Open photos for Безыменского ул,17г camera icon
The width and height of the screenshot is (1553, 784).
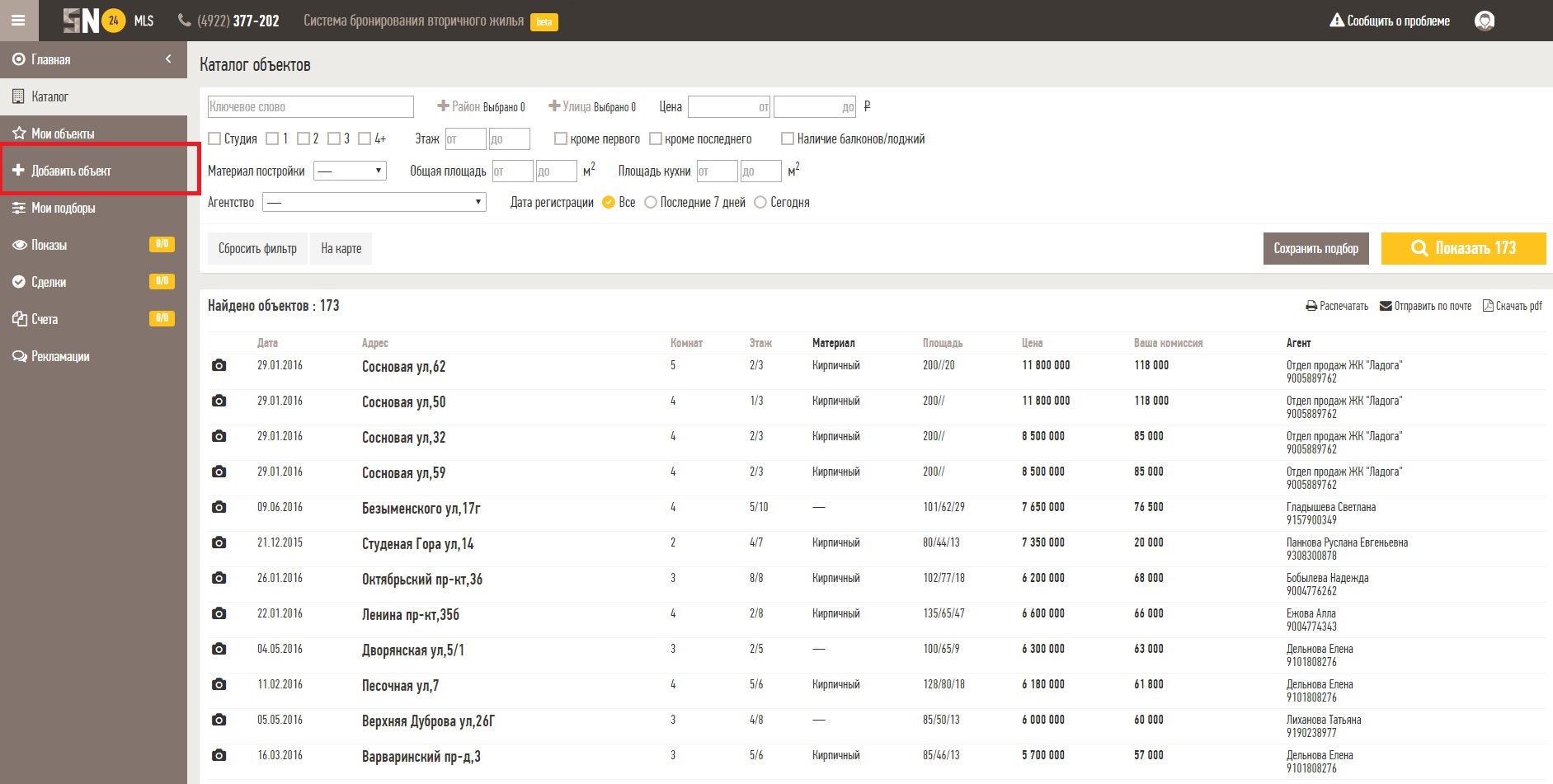[x=219, y=507]
